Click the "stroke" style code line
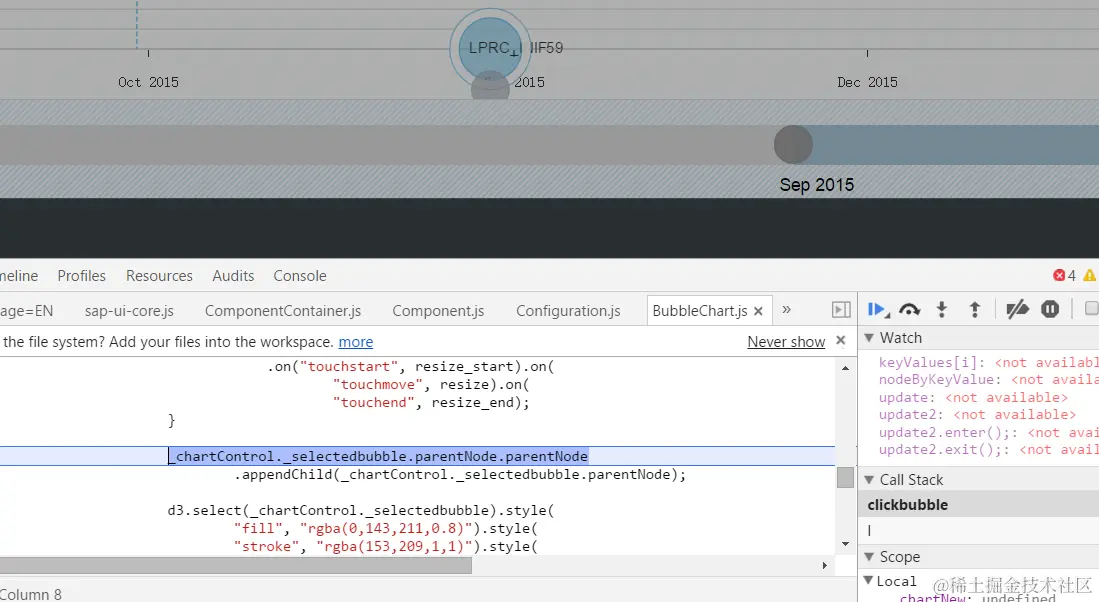 click(x=385, y=547)
